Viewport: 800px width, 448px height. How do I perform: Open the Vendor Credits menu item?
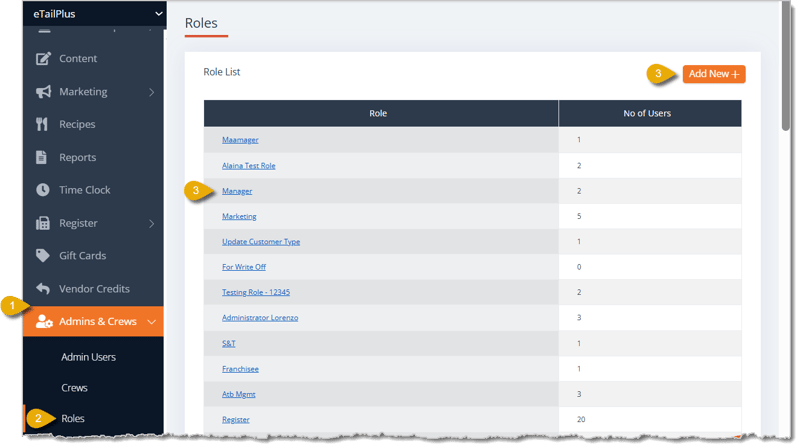94,289
